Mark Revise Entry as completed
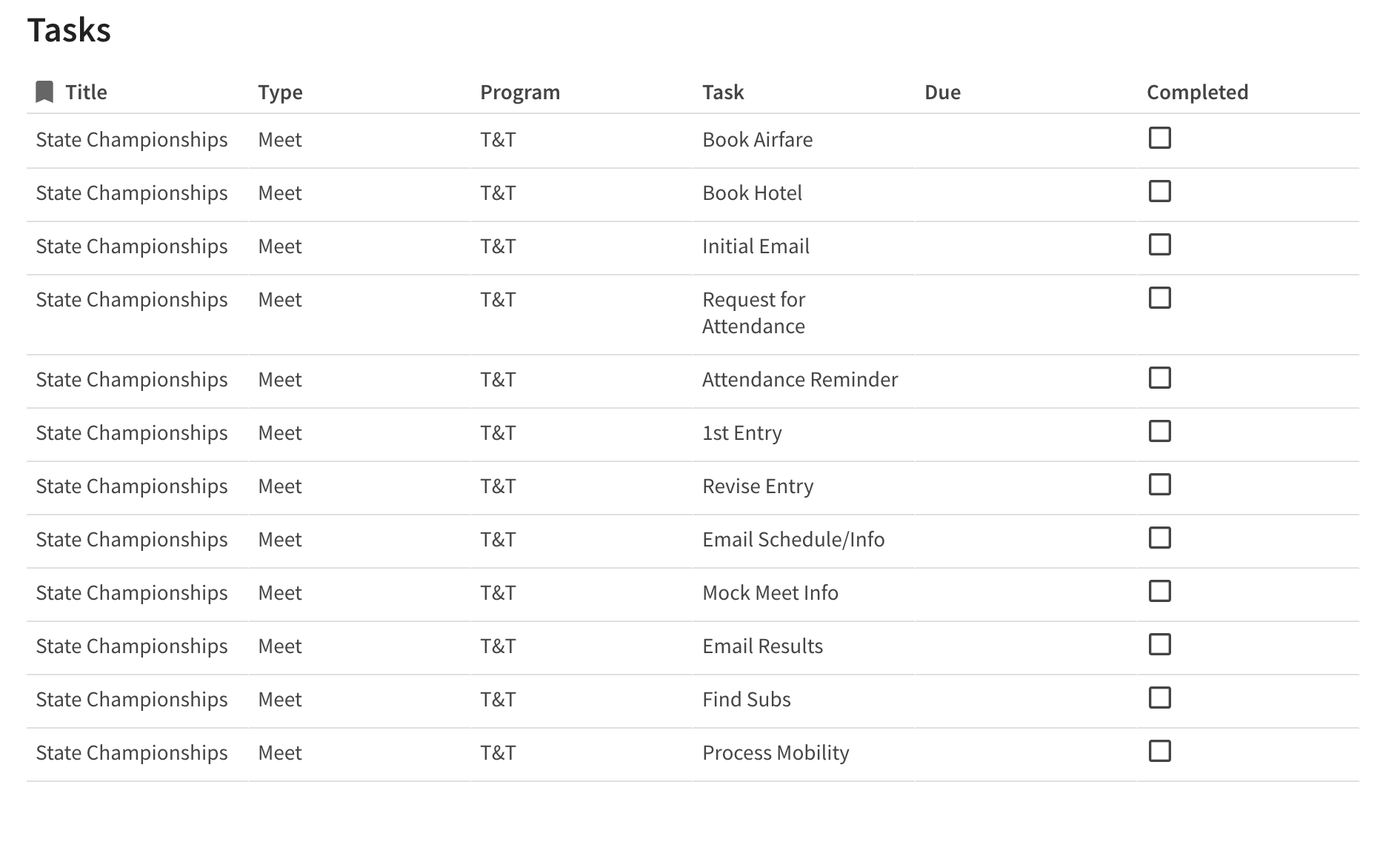 1159,485
